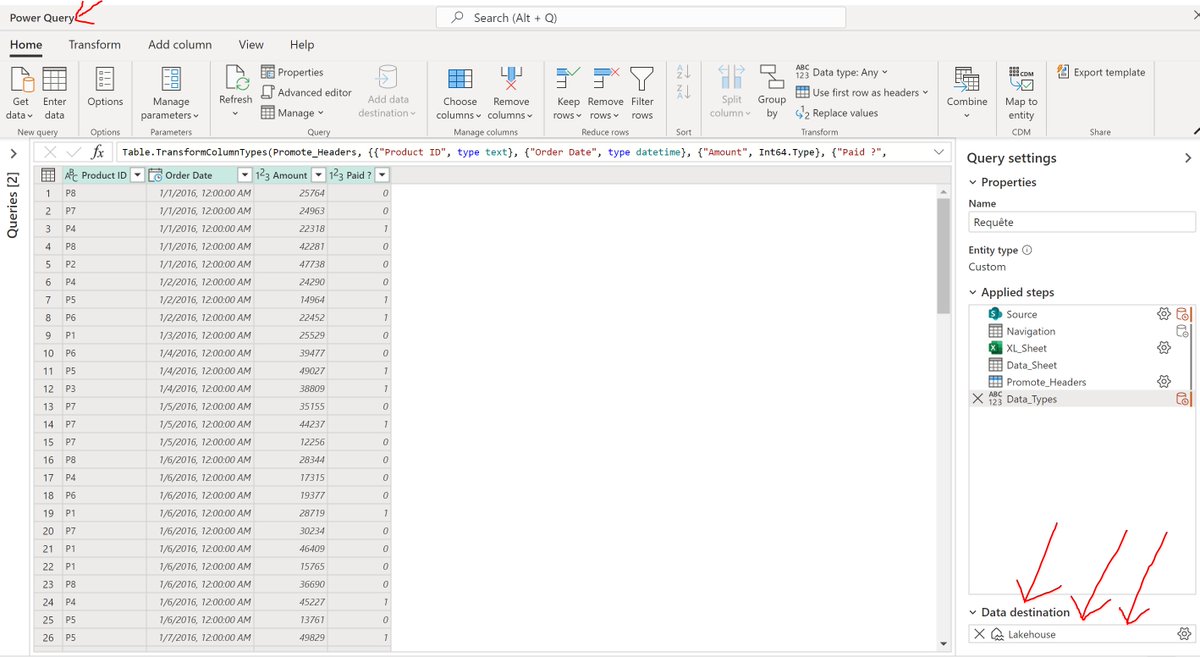Viewport: 1200px width, 657px height.
Task: Open query Properties from the ribbon
Action: click(x=292, y=72)
